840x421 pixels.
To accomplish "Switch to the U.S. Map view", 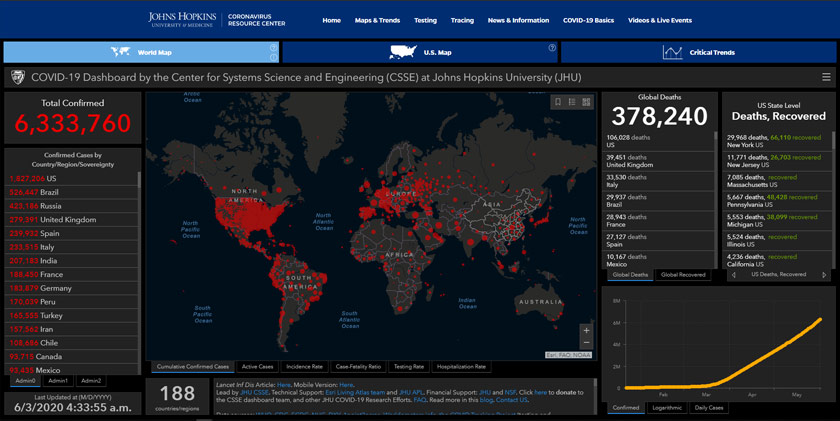I will tap(420, 52).
